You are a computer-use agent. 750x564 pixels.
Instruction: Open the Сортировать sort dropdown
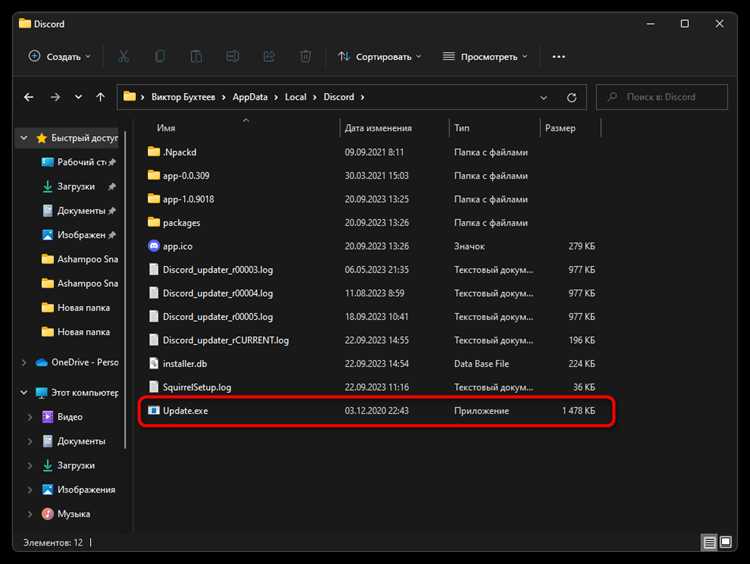[379, 56]
